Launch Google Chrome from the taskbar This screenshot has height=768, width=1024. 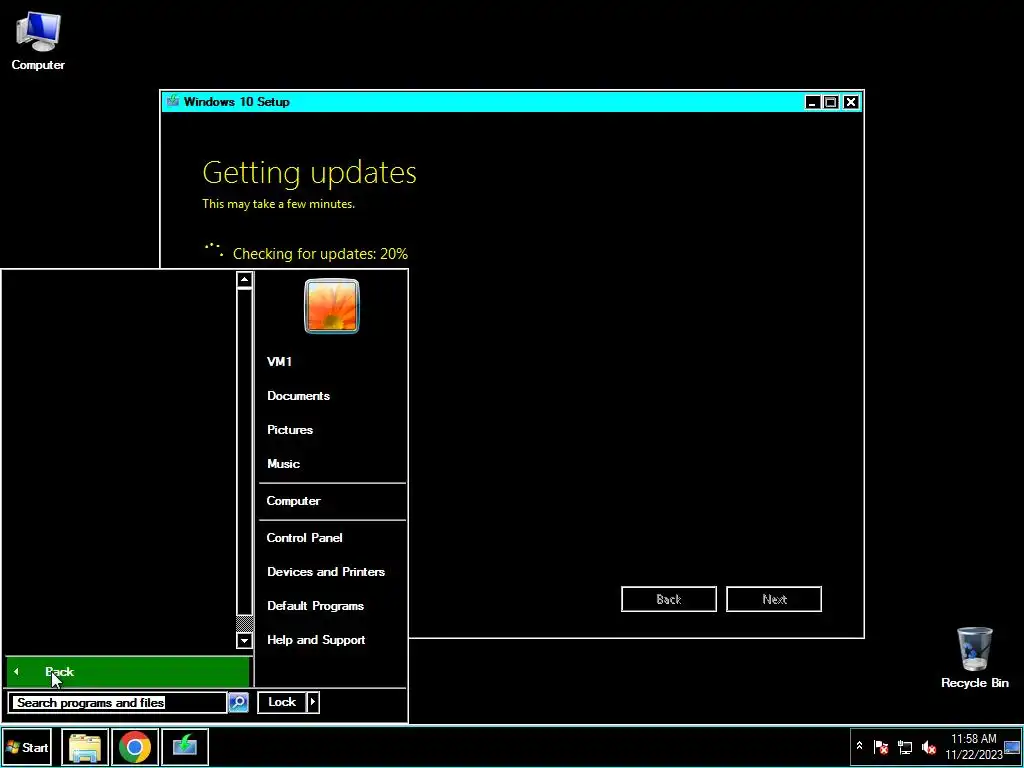[x=135, y=746]
